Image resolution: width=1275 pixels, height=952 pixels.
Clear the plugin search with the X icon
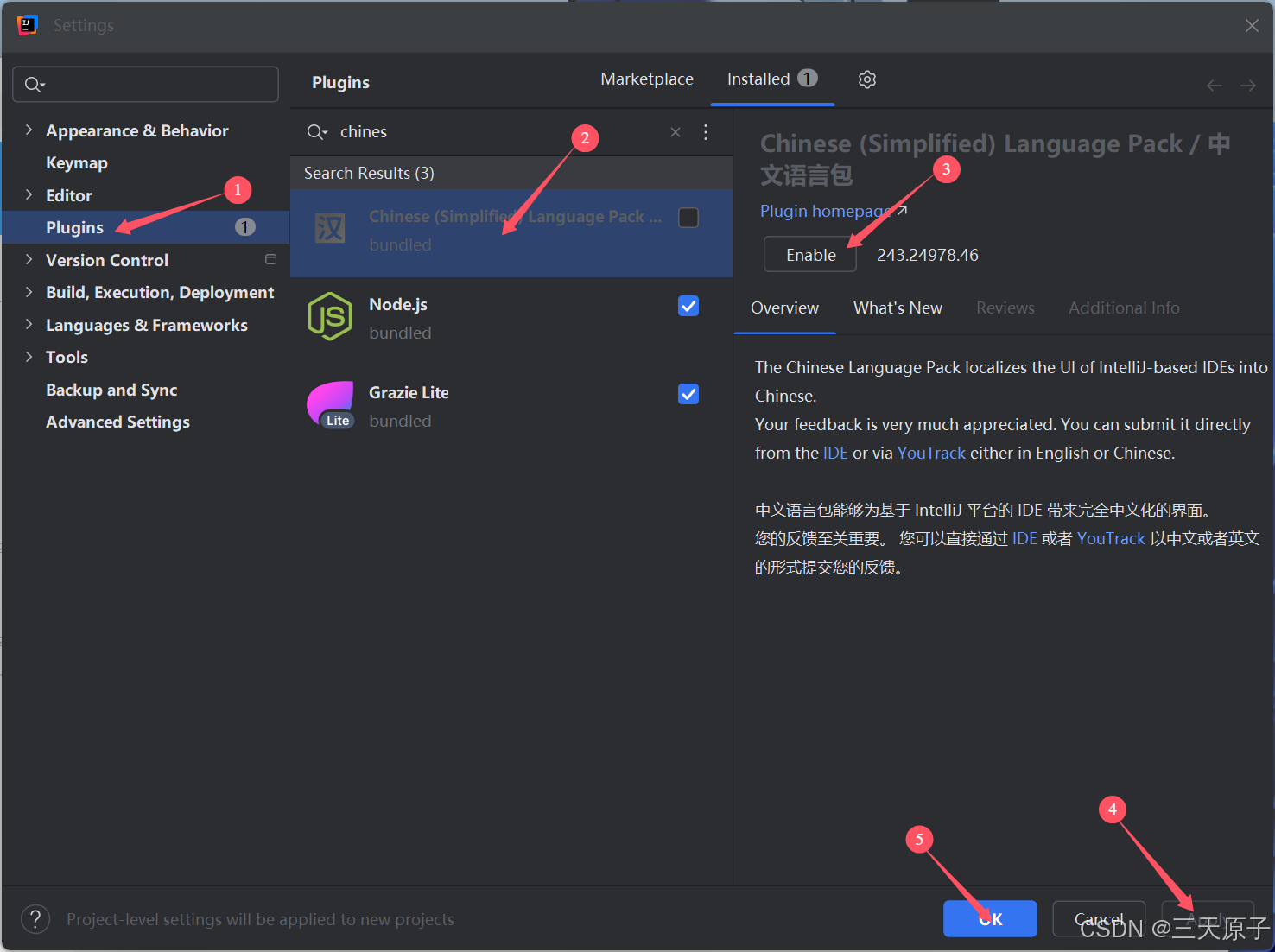coord(676,132)
